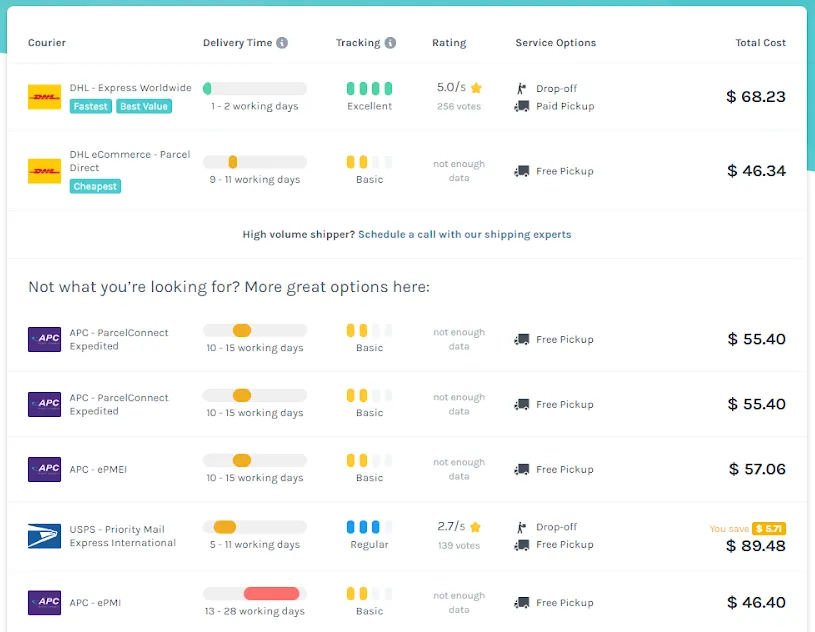Click the Regular tracking indicator for USPS
This screenshot has height=632, width=815.
coord(370,527)
